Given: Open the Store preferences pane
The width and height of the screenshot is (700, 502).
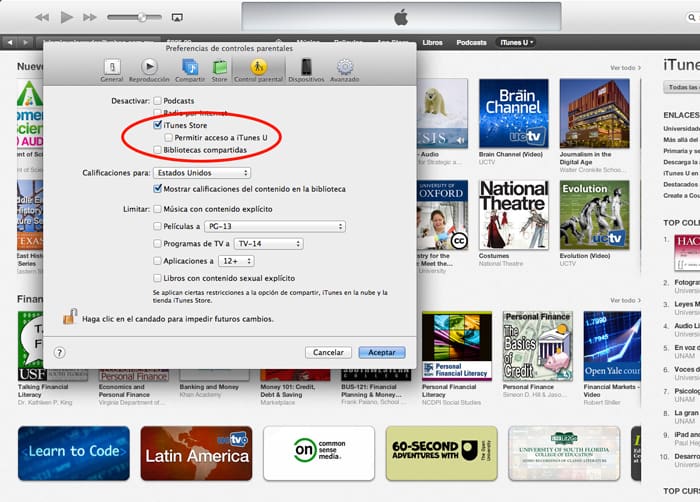Looking at the screenshot, I should point(219,71).
